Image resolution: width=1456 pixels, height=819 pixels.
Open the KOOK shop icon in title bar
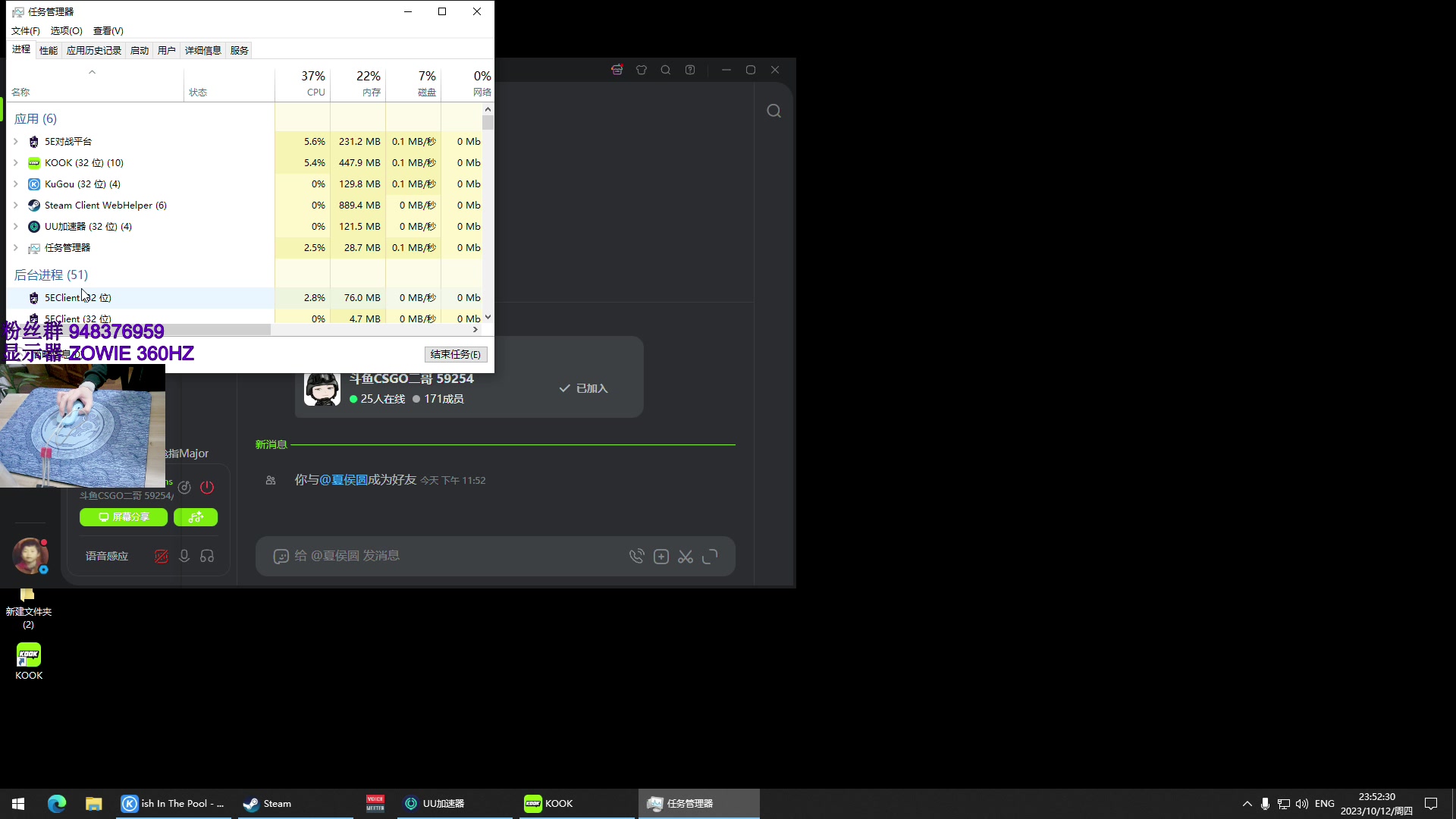pos(617,70)
